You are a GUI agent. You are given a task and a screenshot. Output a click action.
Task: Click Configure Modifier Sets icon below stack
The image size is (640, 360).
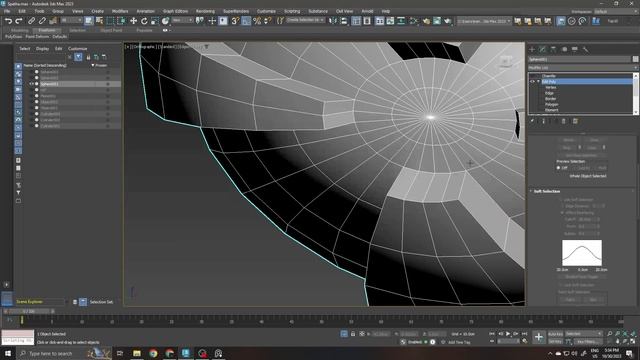click(x=575, y=121)
